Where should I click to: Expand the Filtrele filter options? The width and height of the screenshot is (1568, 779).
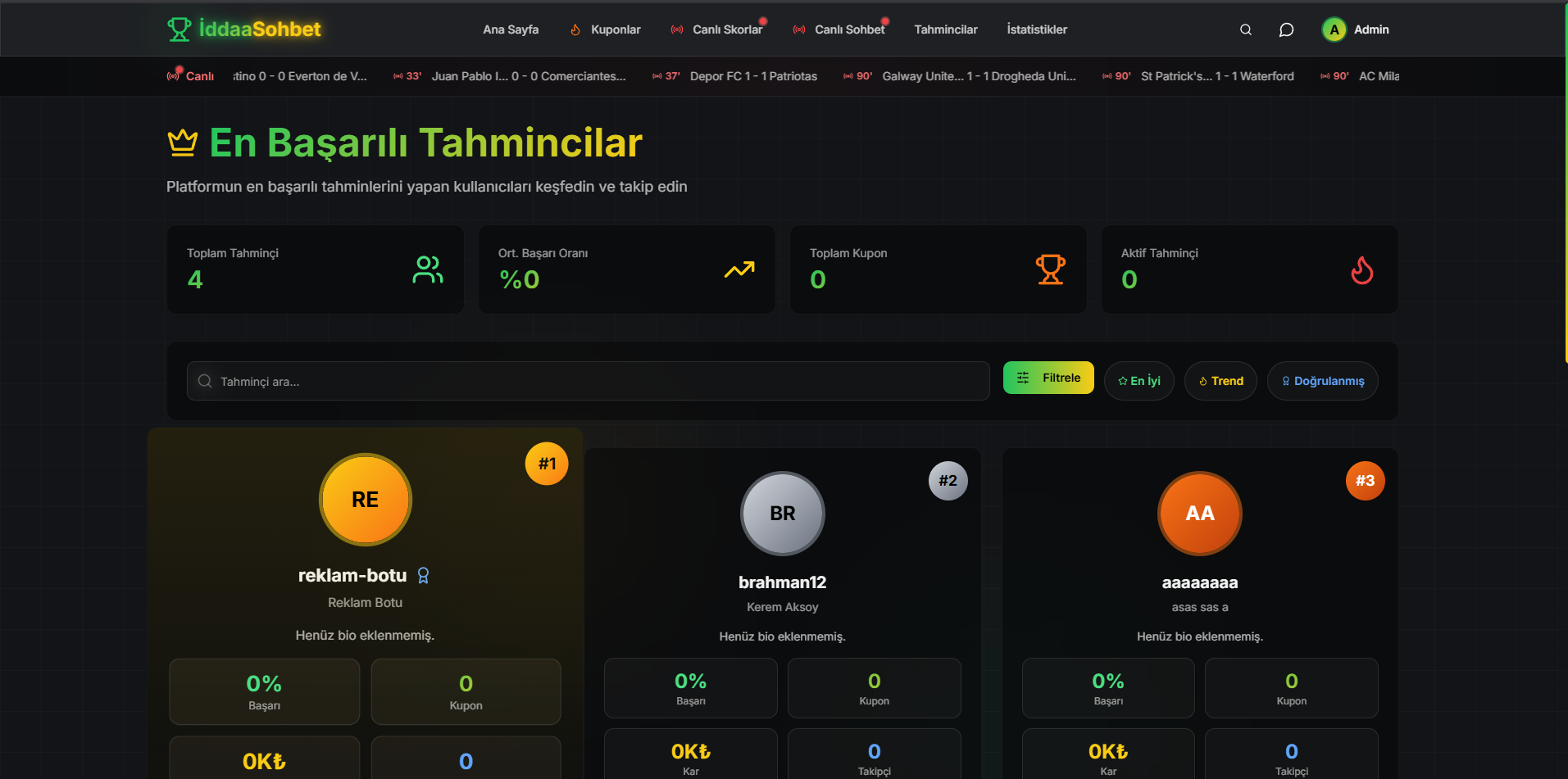click(x=1048, y=378)
